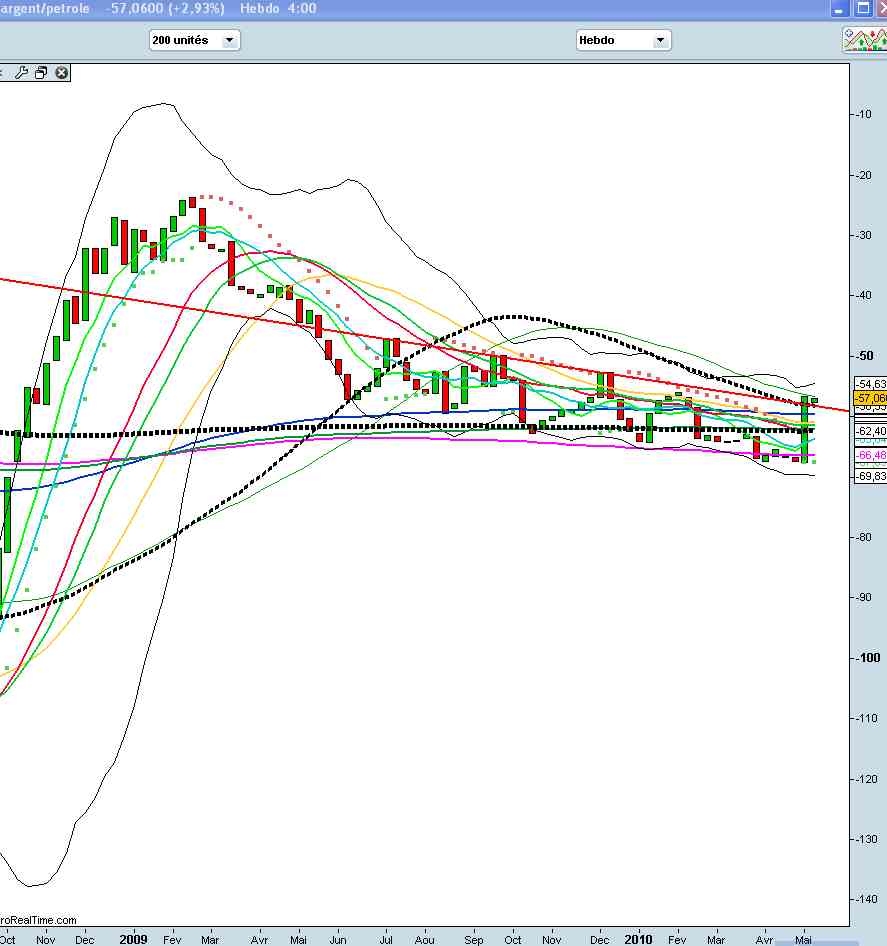
Task: Click the Sep label on the time axis
Action: tap(474, 940)
